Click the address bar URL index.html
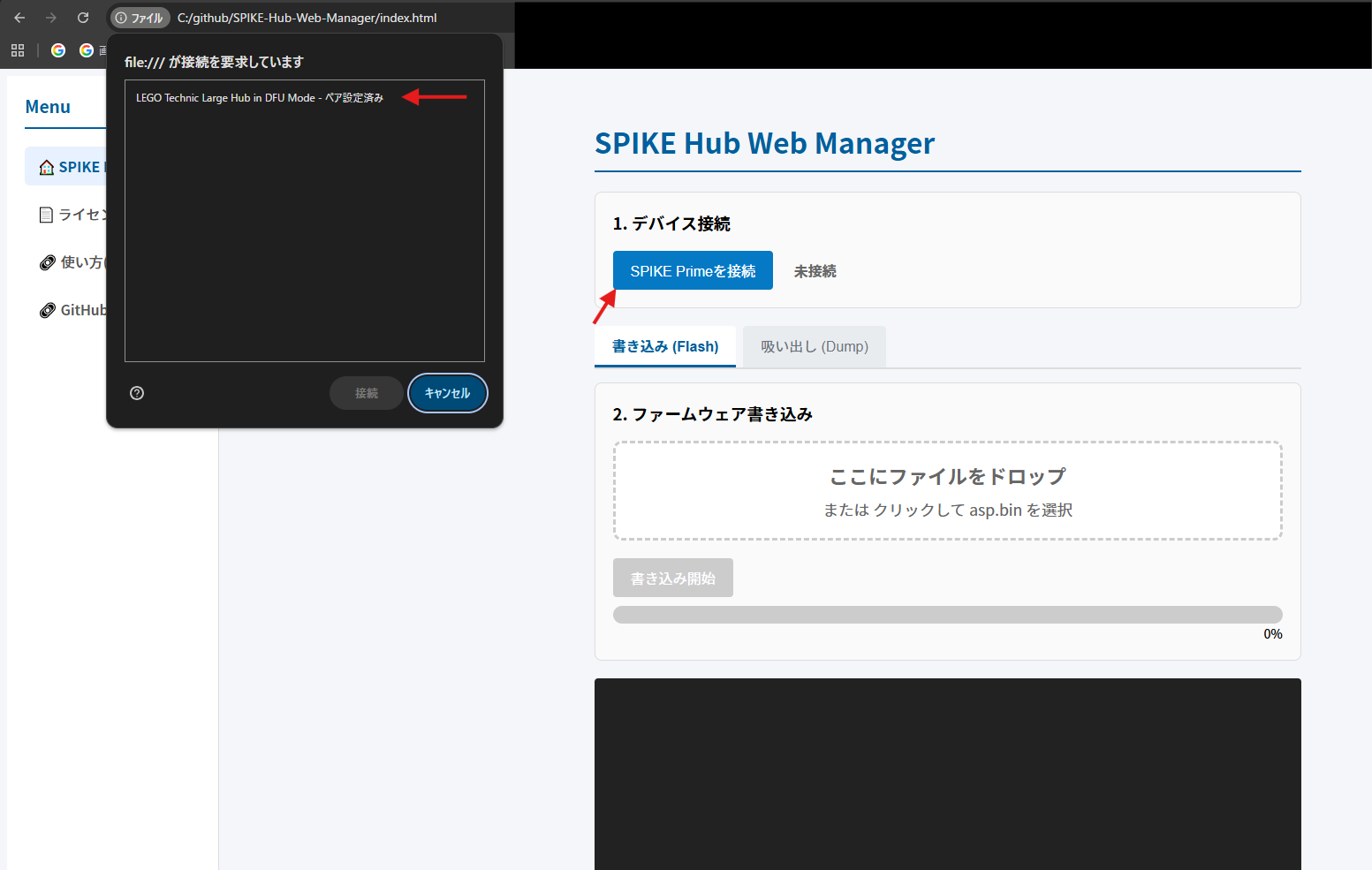 [x=307, y=18]
